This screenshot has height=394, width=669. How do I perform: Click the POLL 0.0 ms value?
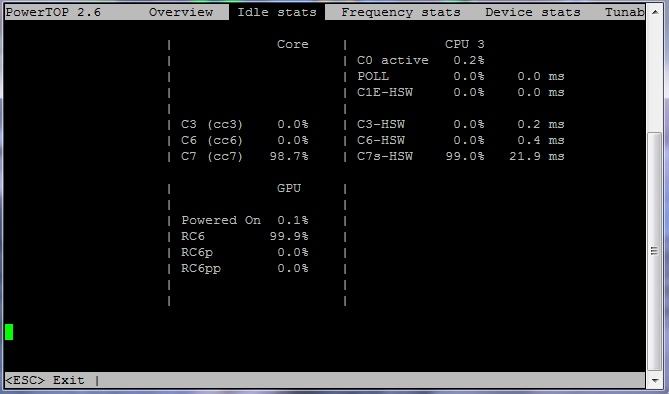(x=541, y=76)
